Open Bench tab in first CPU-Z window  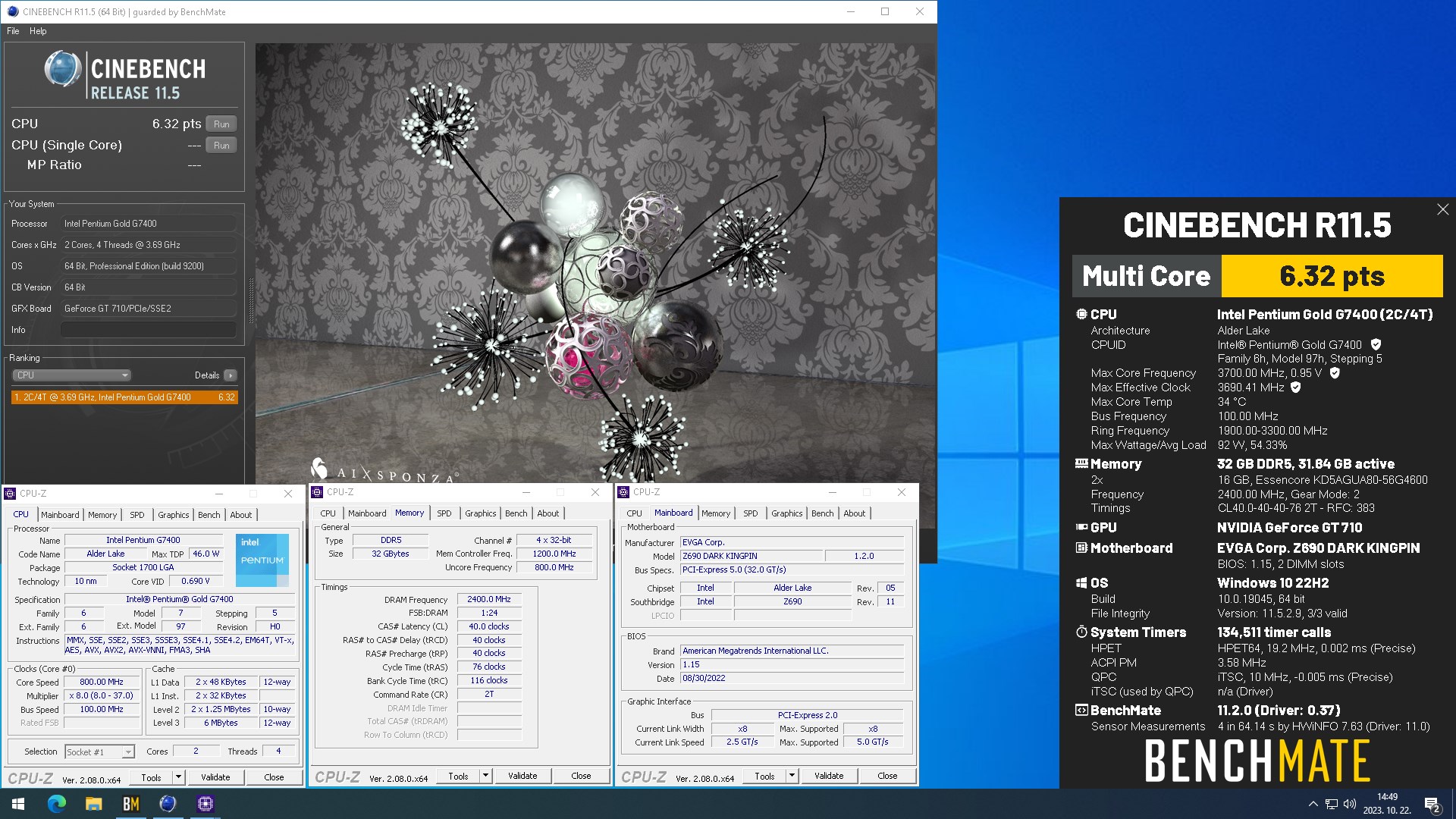point(209,515)
